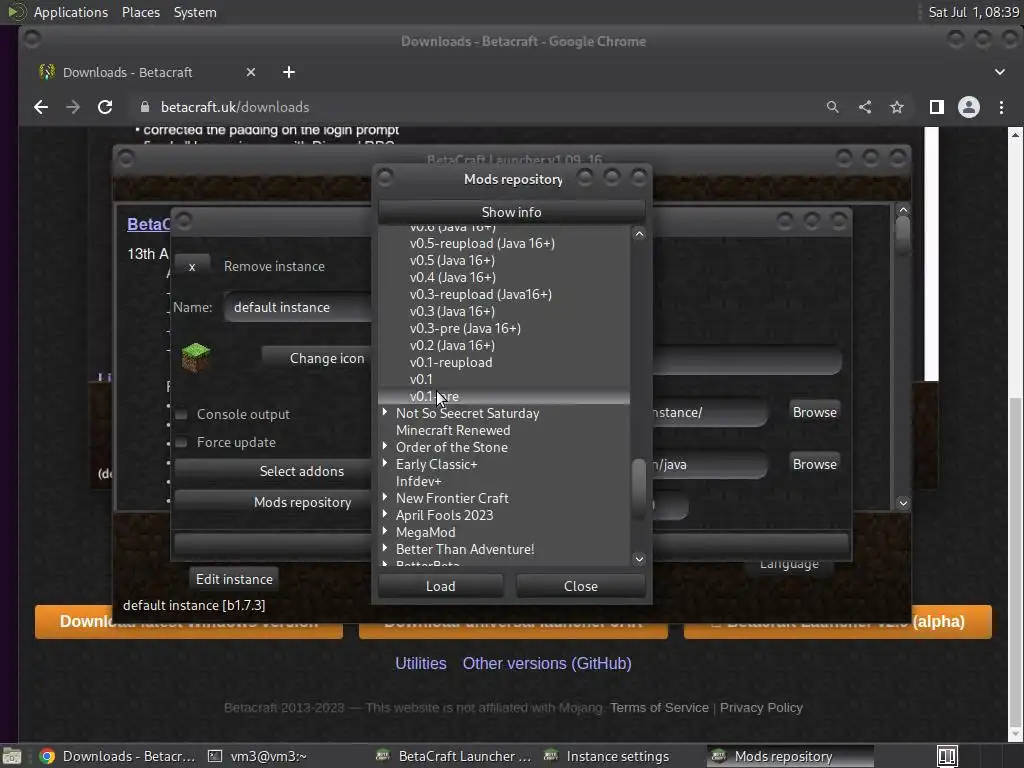This screenshot has width=1024, height=768.
Task: Expand Better Than Adventure! entry
Action: (385, 548)
